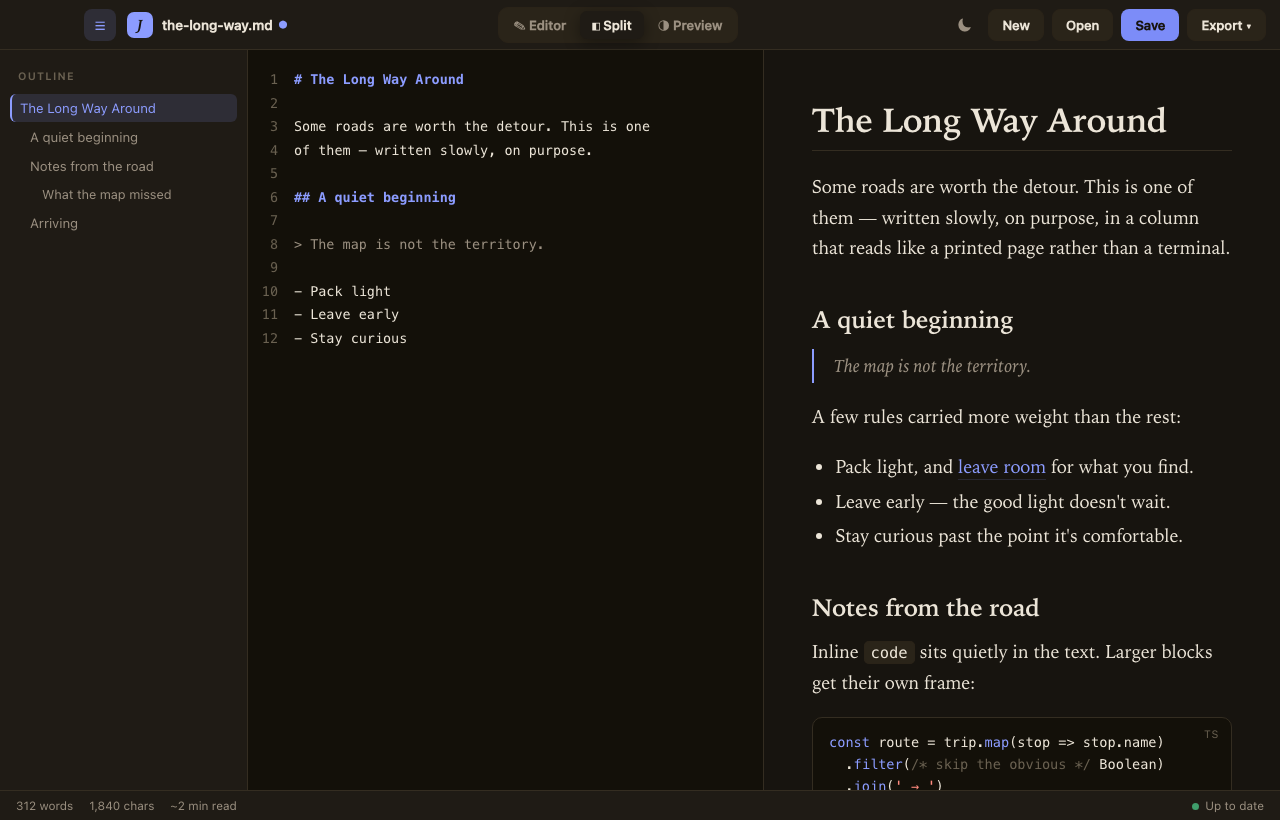Toggle dark mode moon icon
Screen dimensions: 1280x820
(x=964, y=25)
